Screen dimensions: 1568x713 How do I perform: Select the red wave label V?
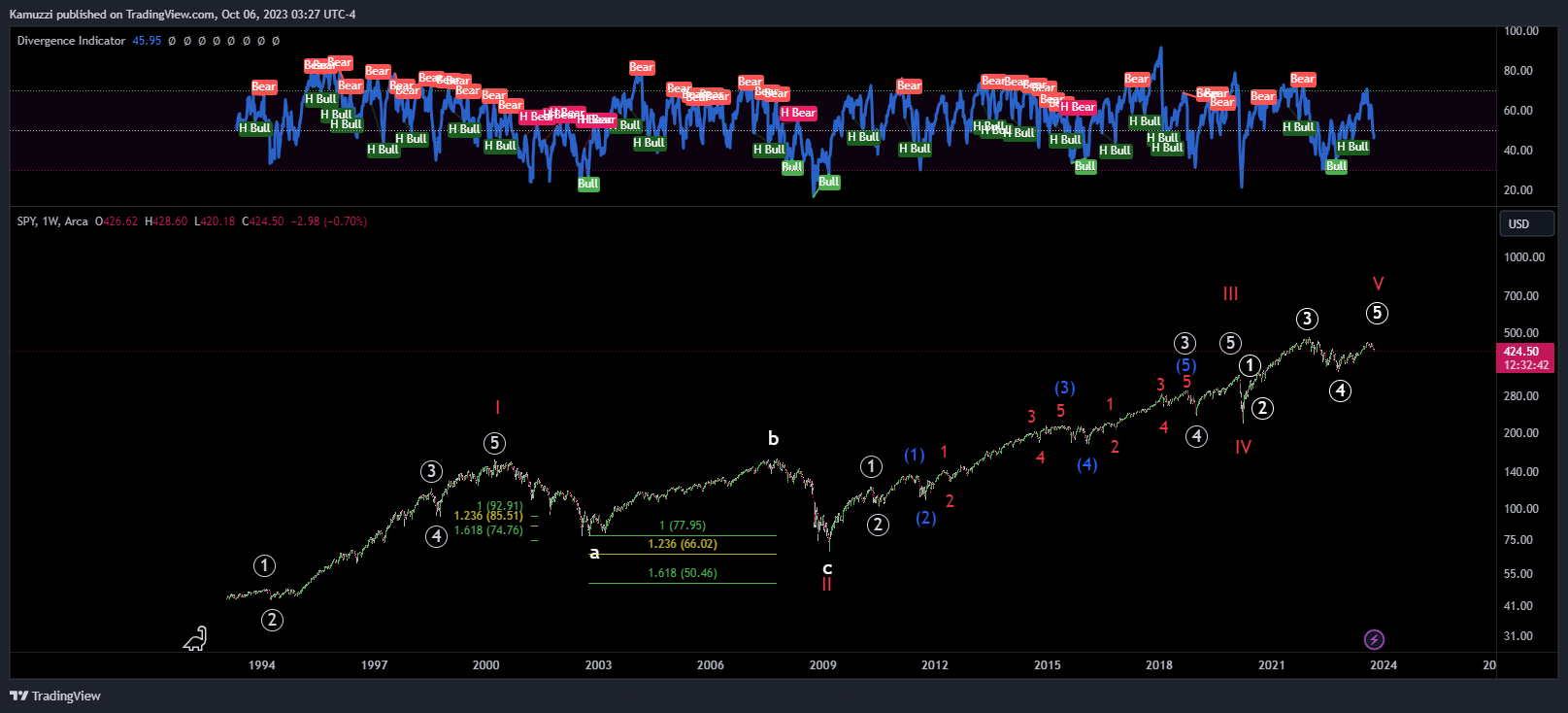coord(1378,284)
